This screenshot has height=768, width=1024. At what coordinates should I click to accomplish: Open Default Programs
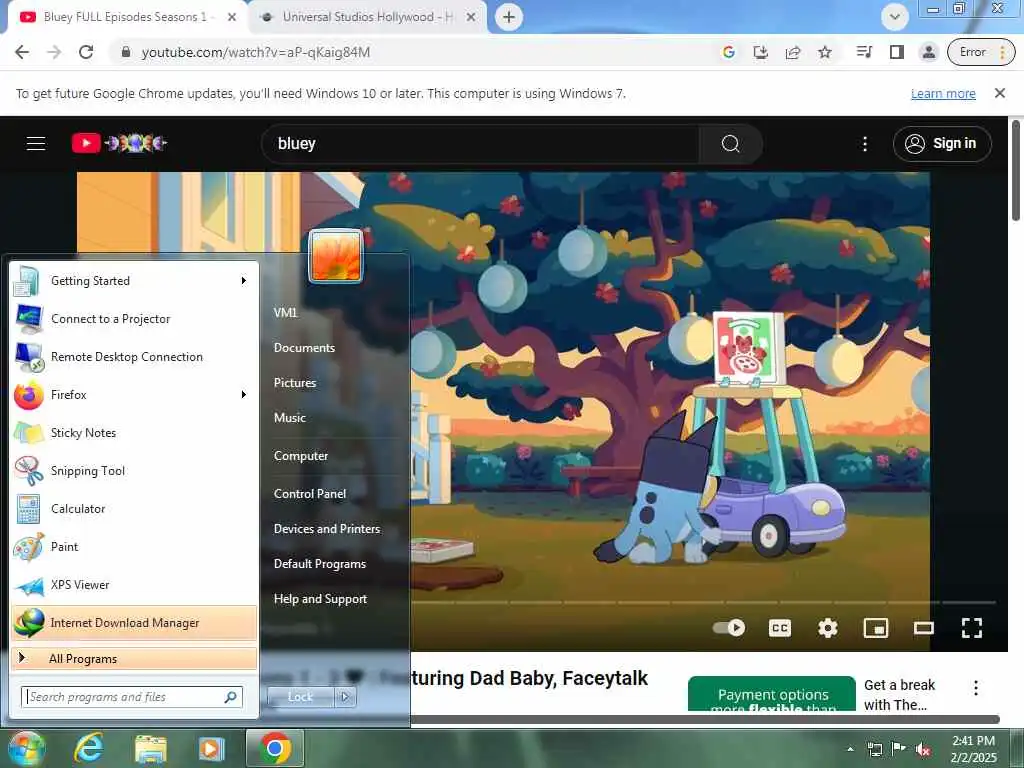(320, 564)
